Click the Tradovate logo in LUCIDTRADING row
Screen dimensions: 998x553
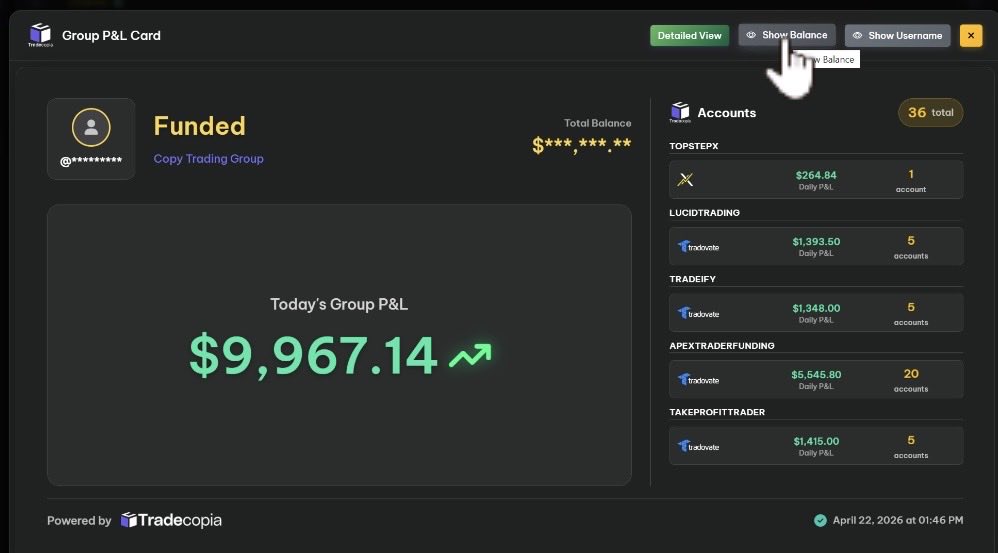point(698,247)
